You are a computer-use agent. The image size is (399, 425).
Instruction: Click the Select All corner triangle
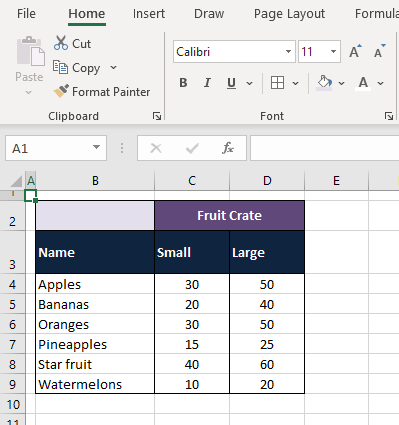pyautogui.click(x=16, y=181)
